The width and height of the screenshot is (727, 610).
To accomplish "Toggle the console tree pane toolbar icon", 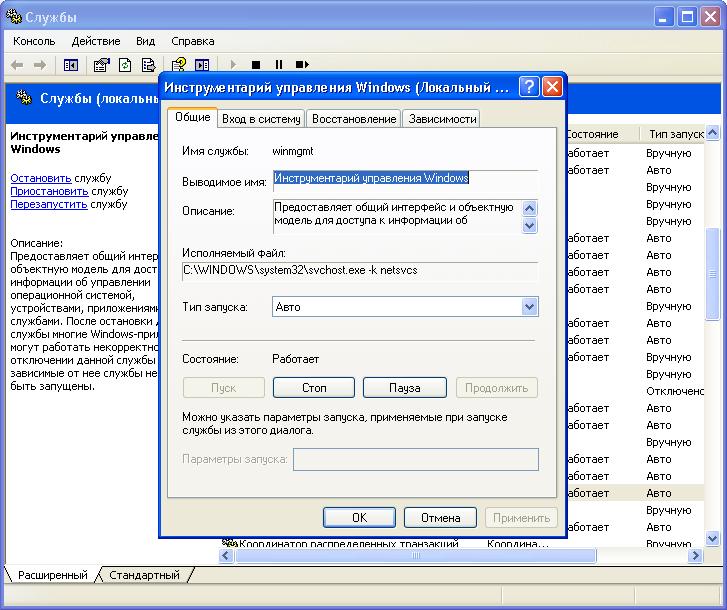I will pyautogui.click(x=71, y=65).
